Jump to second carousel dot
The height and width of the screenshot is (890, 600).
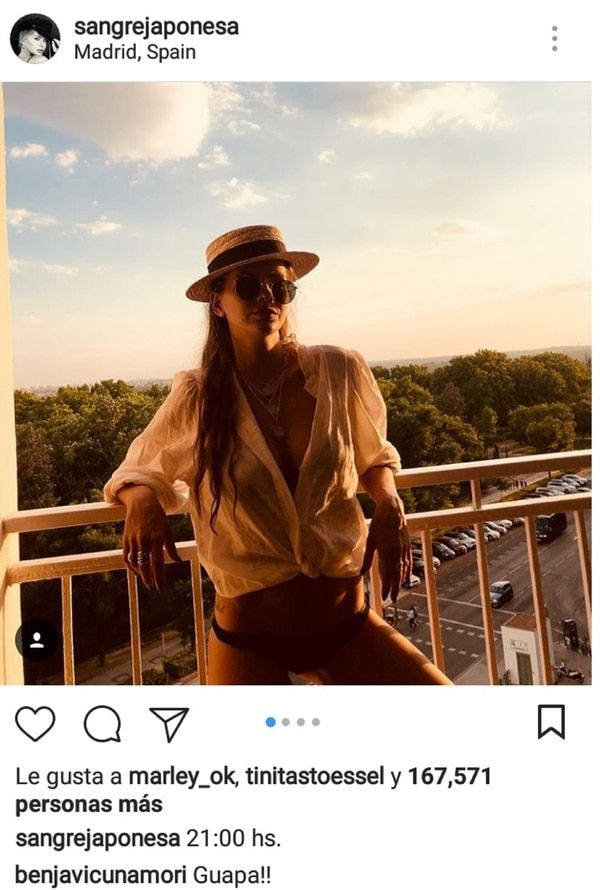pyautogui.click(x=286, y=721)
